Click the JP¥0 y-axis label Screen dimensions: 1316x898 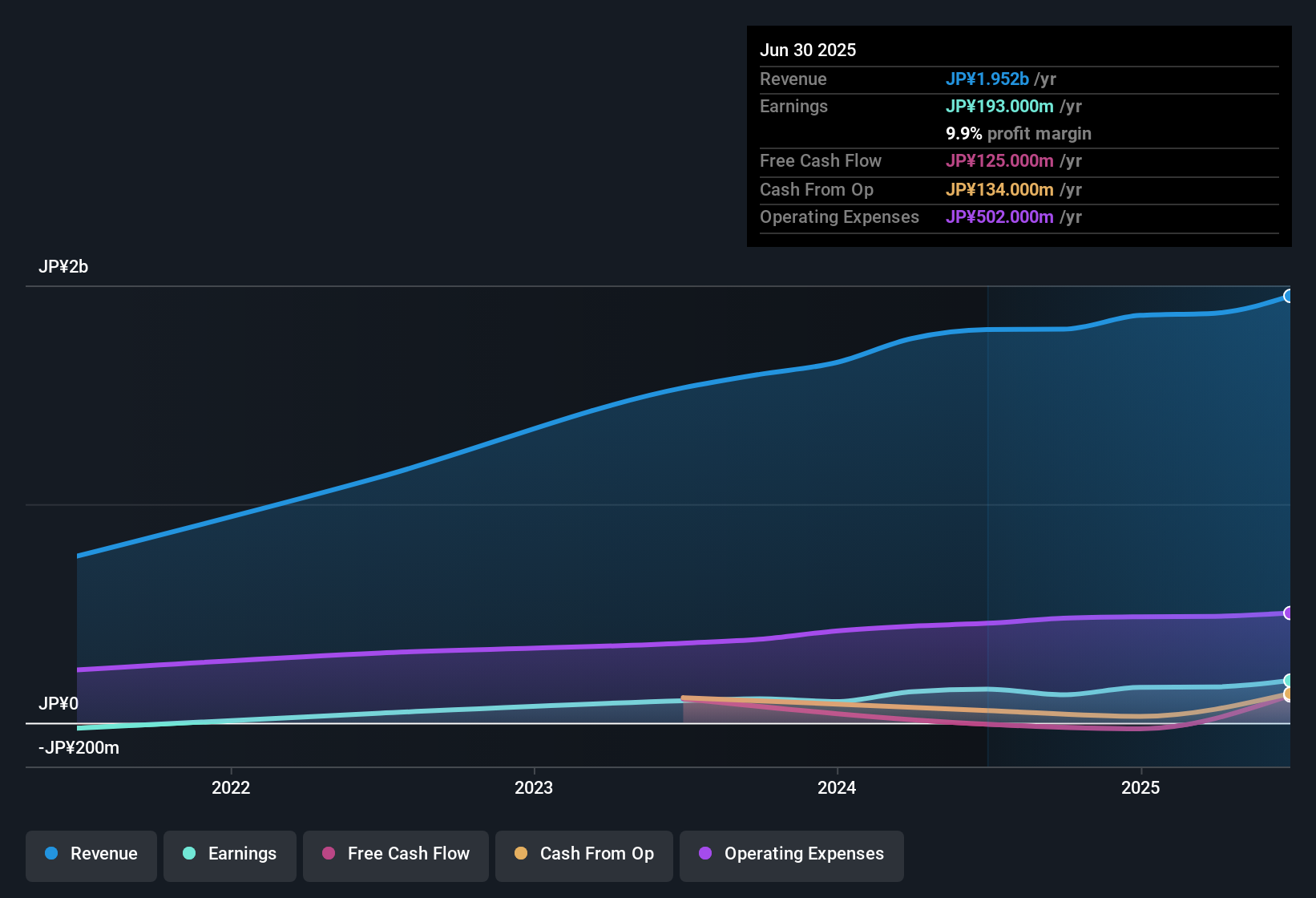coord(59,704)
